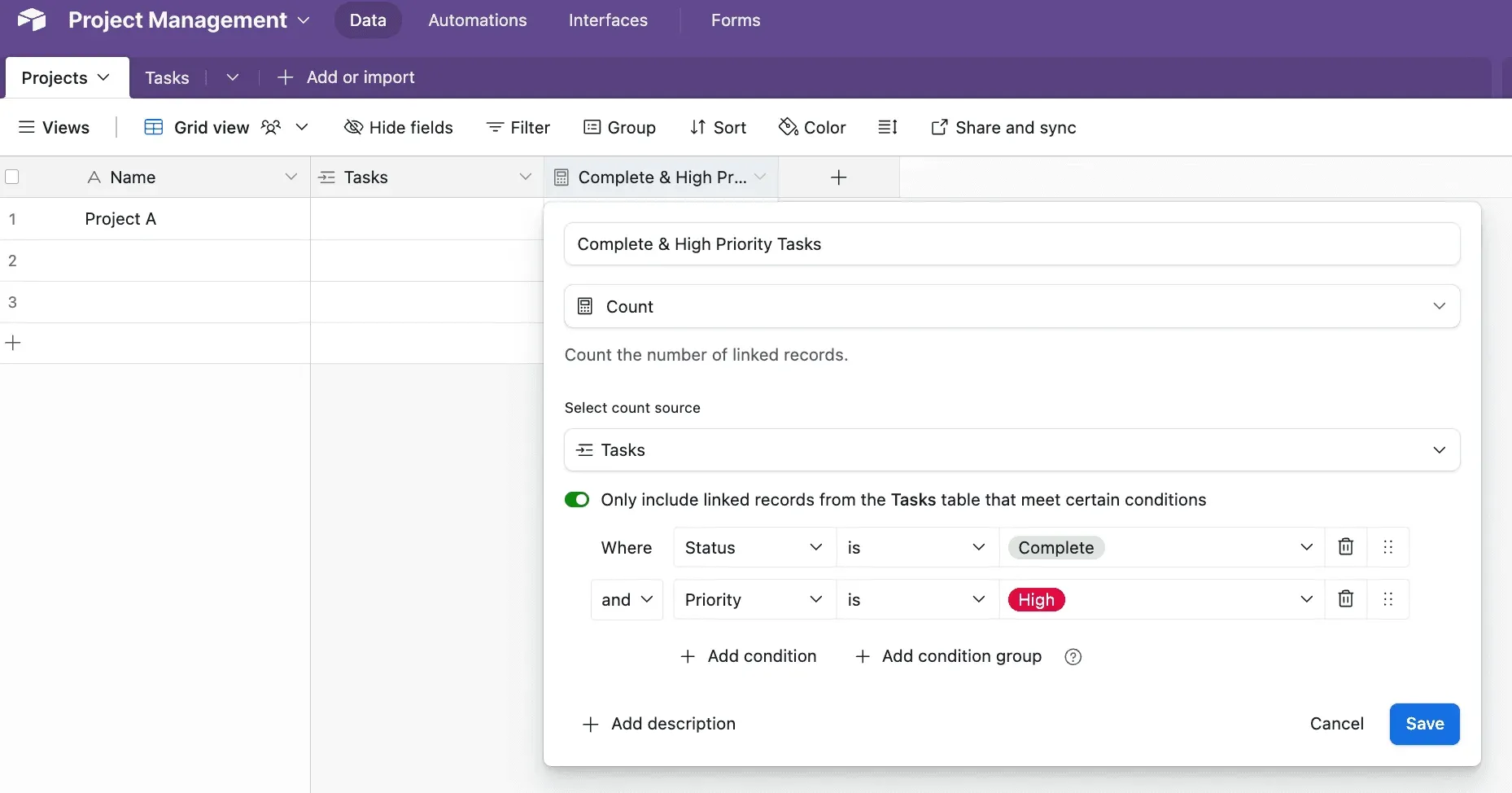Add a new field with plus icon

tap(839, 177)
